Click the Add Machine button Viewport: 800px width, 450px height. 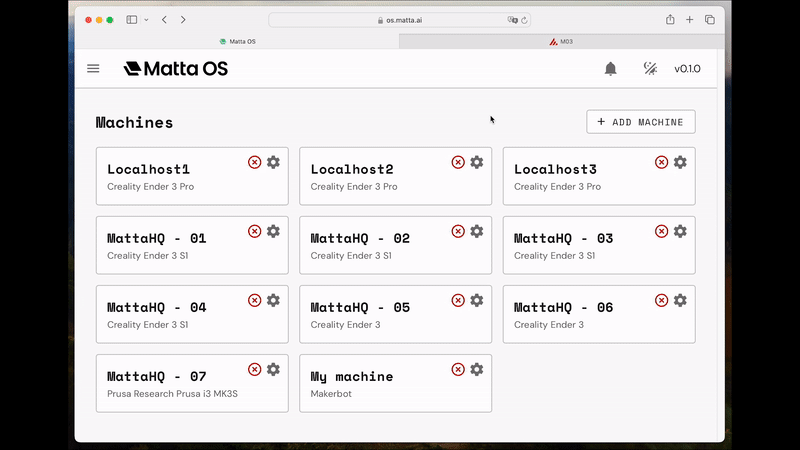tap(640, 122)
